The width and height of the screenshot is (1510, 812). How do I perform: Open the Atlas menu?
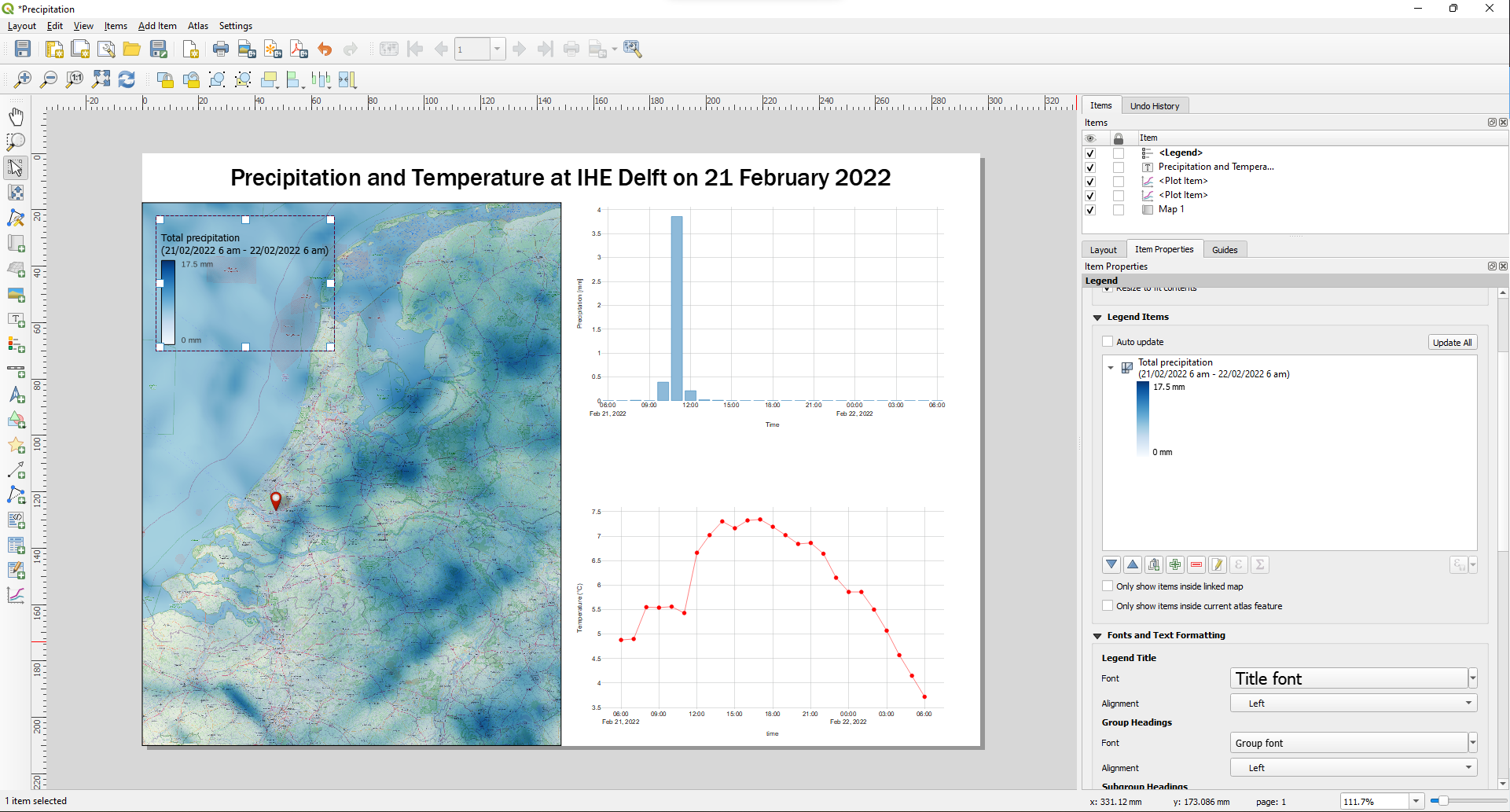[198, 26]
